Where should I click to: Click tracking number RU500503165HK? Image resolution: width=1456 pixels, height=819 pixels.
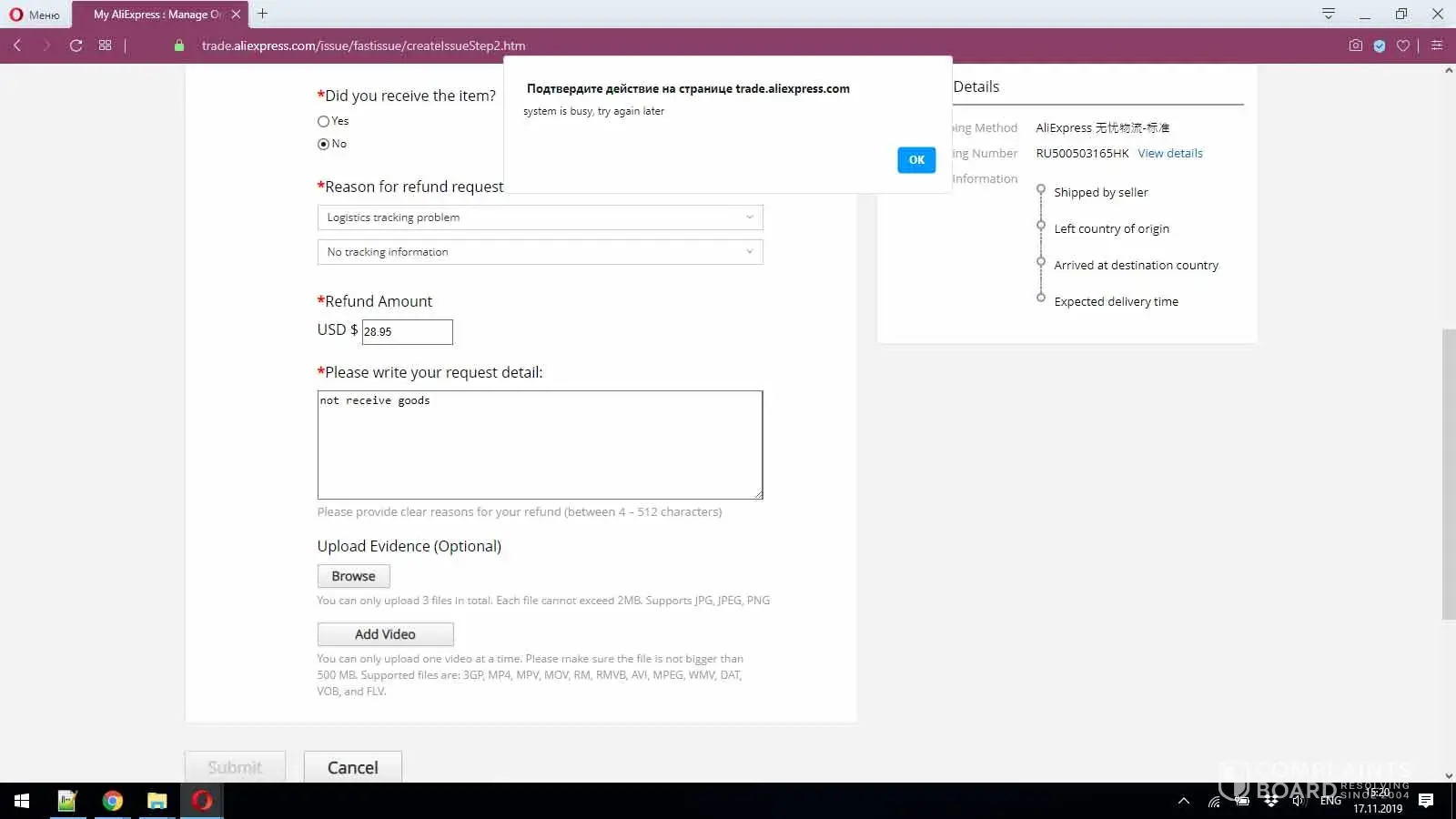pos(1082,154)
